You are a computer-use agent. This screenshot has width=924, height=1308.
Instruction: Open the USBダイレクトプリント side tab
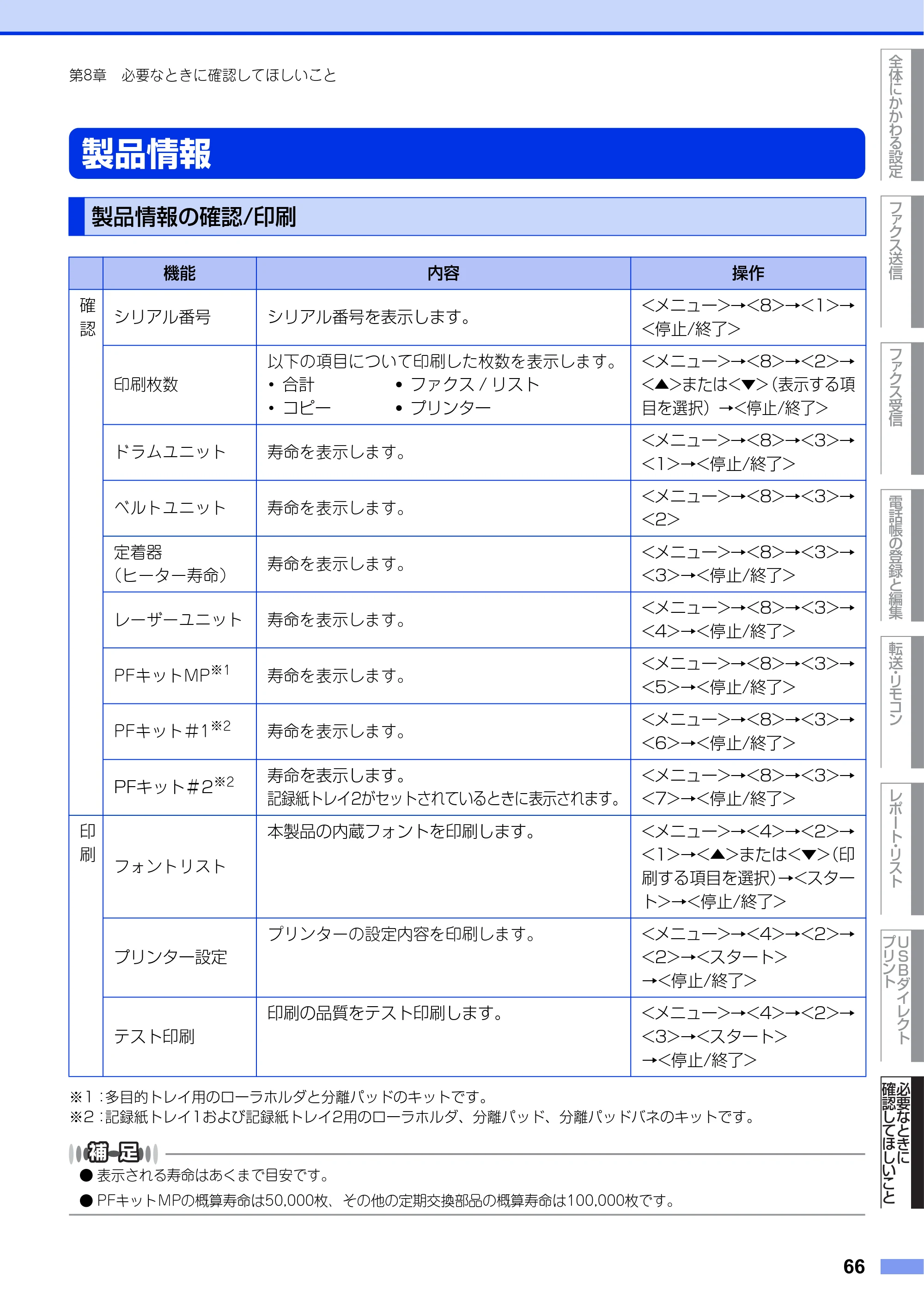point(901,995)
